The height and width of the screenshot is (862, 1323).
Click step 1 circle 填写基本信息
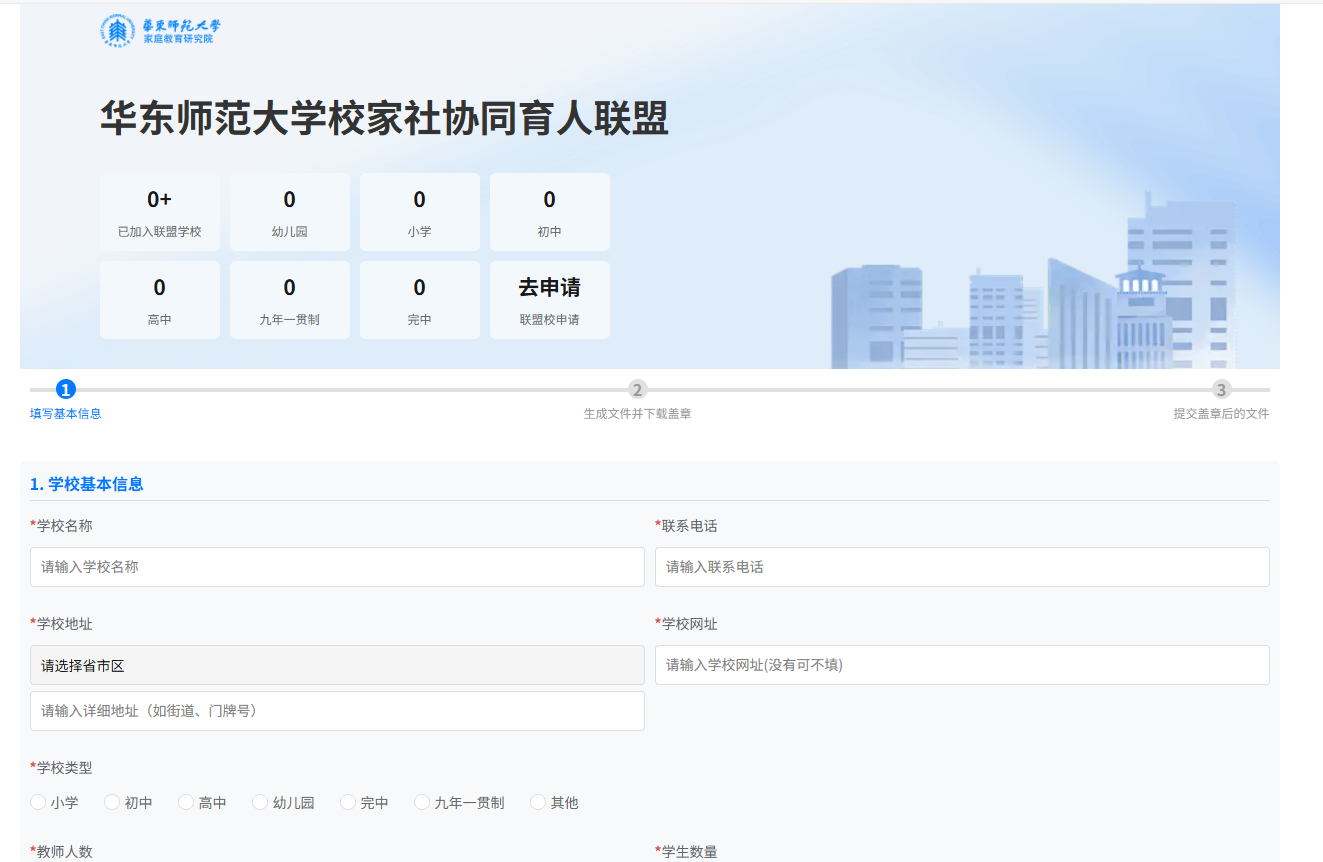[66, 390]
